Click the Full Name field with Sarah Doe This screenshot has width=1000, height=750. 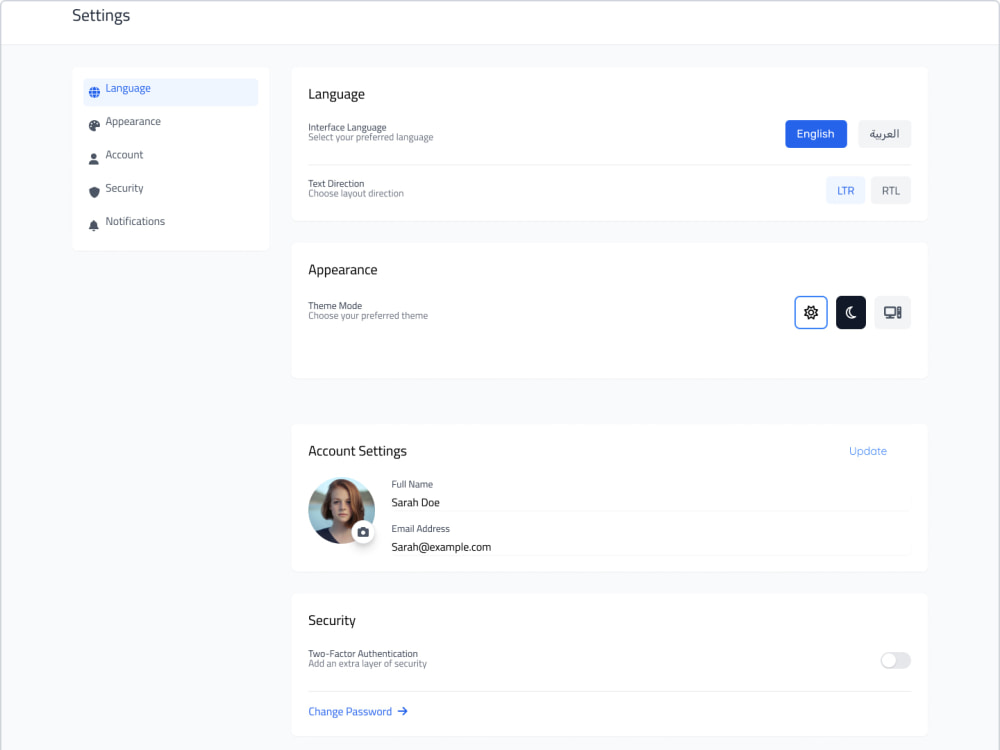(651, 503)
